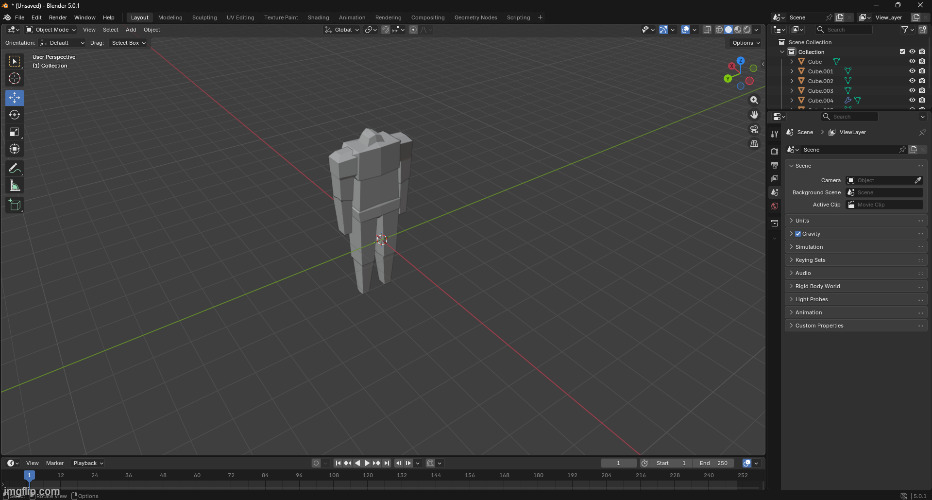The height and width of the screenshot is (500, 932).
Task: Enable the Gravity checkbox
Action: click(798, 234)
